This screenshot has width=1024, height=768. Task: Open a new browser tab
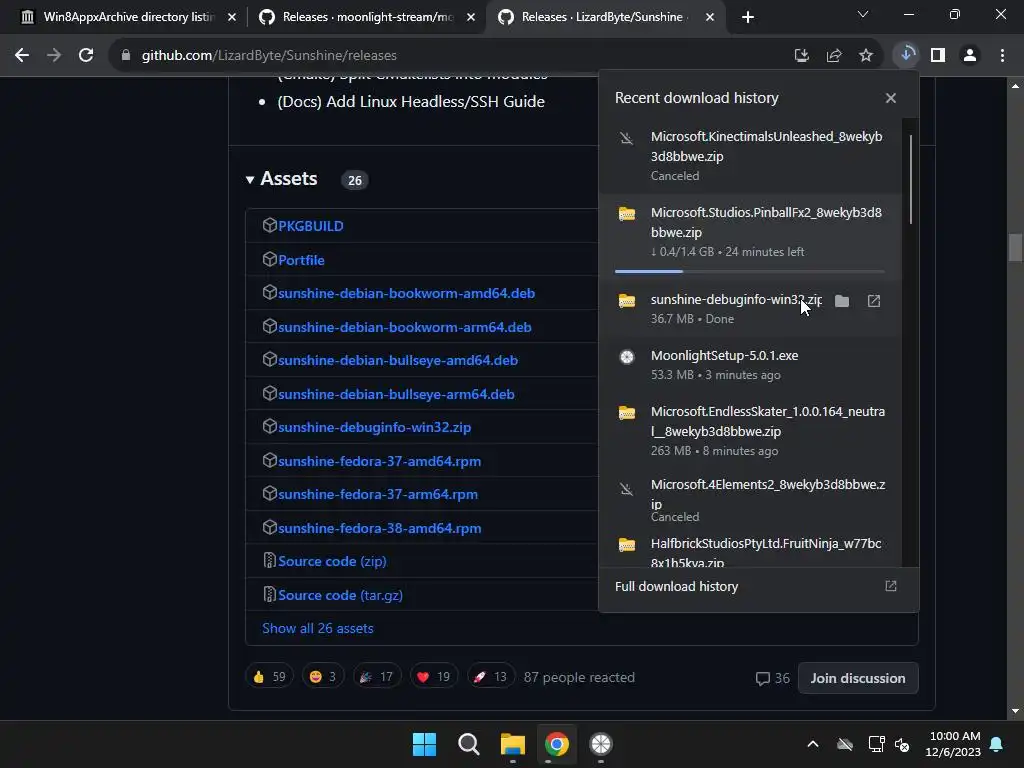tap(748, 18)
